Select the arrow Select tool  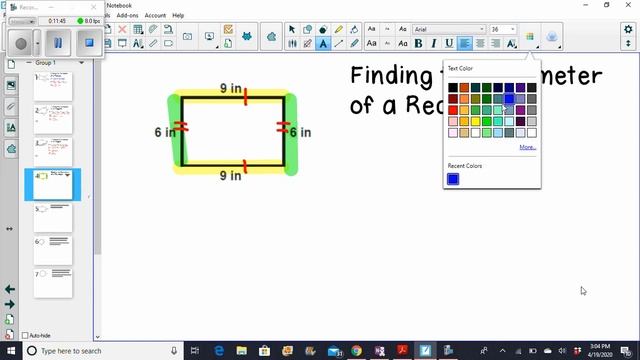point(291,29)
